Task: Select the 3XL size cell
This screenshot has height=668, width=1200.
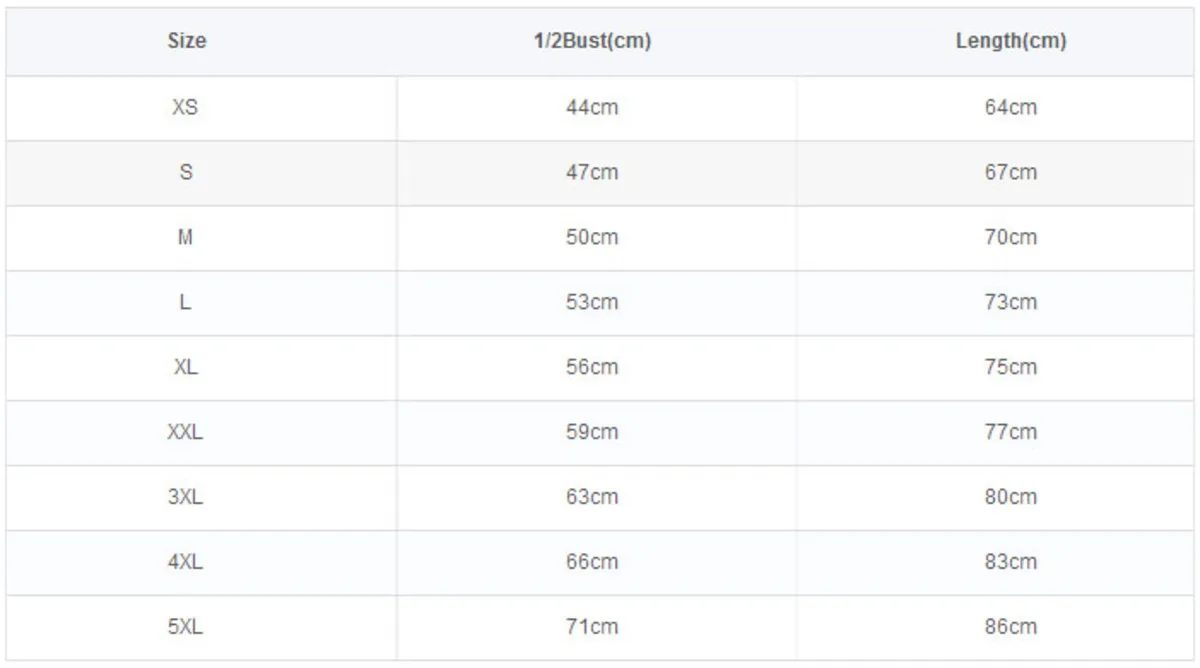Action: coord(186,498)
